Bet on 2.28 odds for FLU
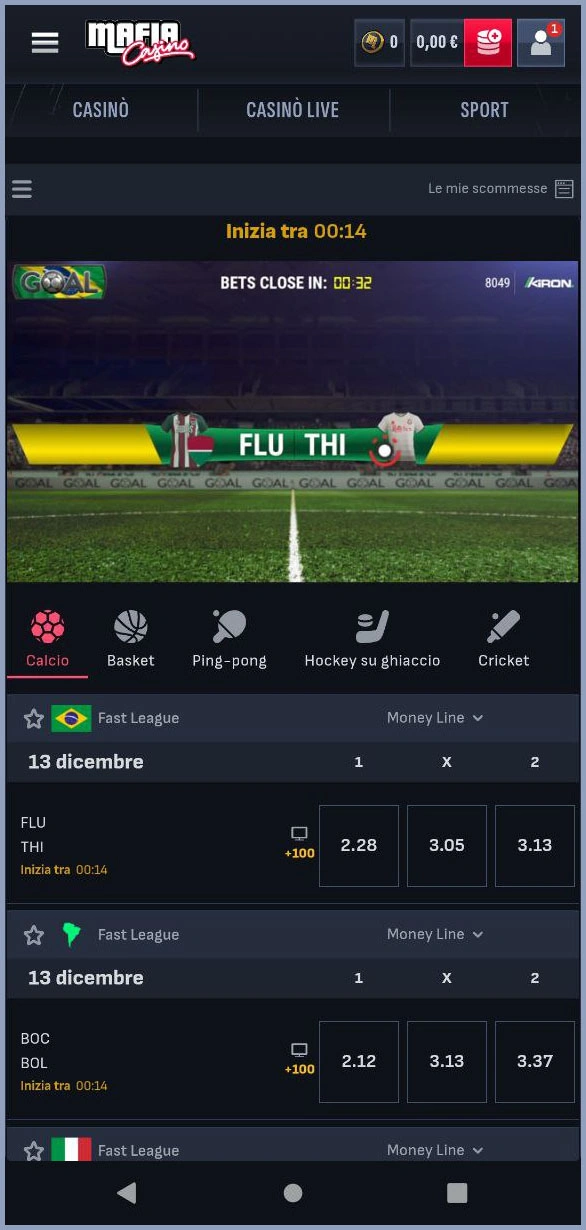The image size is (586, 1230). [359, 845]
